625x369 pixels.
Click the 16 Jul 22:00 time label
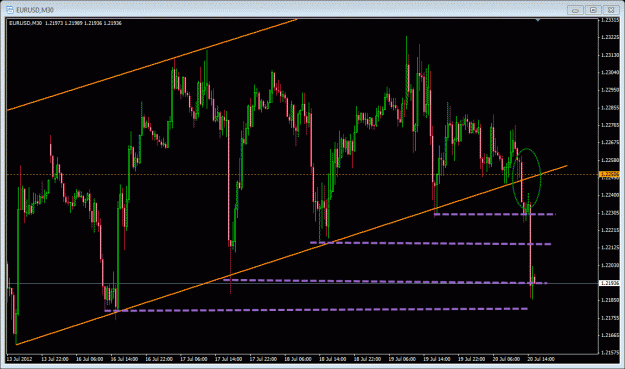(x=159, y=359)
